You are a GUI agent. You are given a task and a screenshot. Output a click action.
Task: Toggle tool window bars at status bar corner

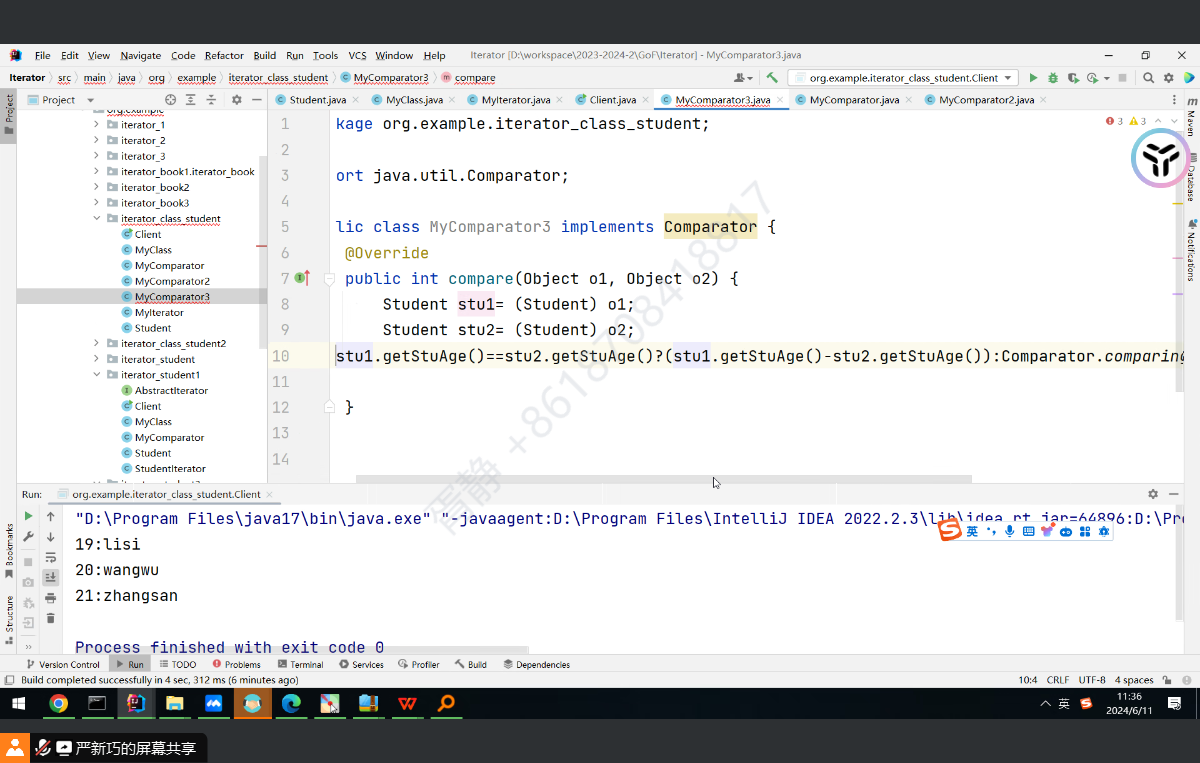point(9,680)
